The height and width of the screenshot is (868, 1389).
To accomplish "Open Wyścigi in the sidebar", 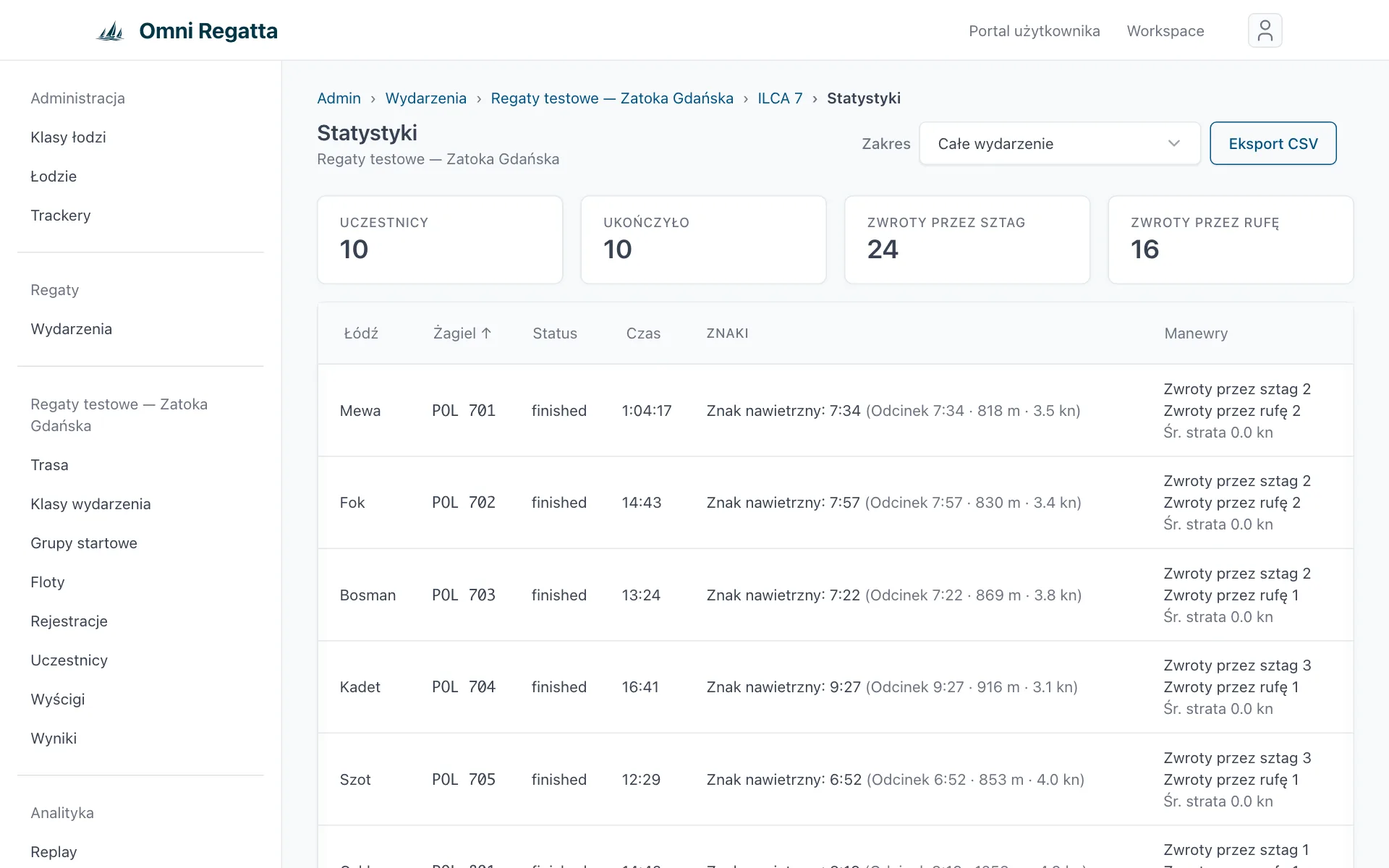I will pyautogui.click(x=58, y=699).
